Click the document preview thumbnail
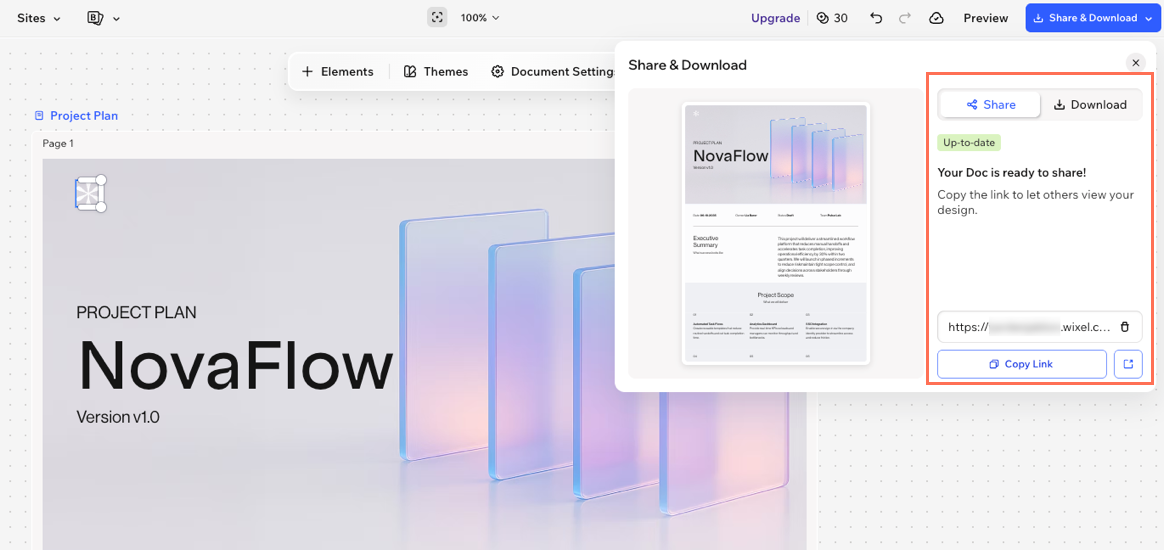Screen dimensions: 1164x550 click(776, 234)
